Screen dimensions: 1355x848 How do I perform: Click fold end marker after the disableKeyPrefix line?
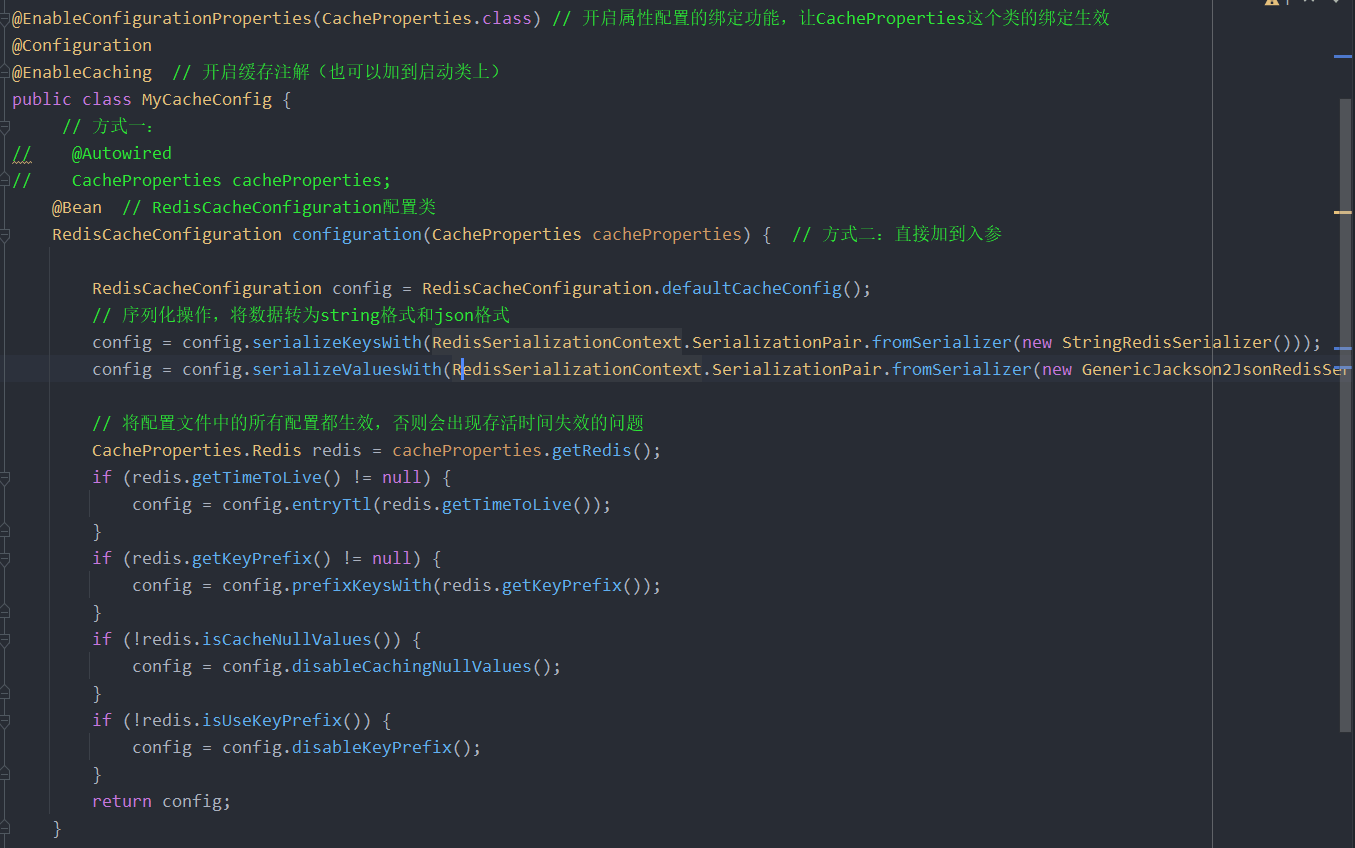tap(5, 775)
